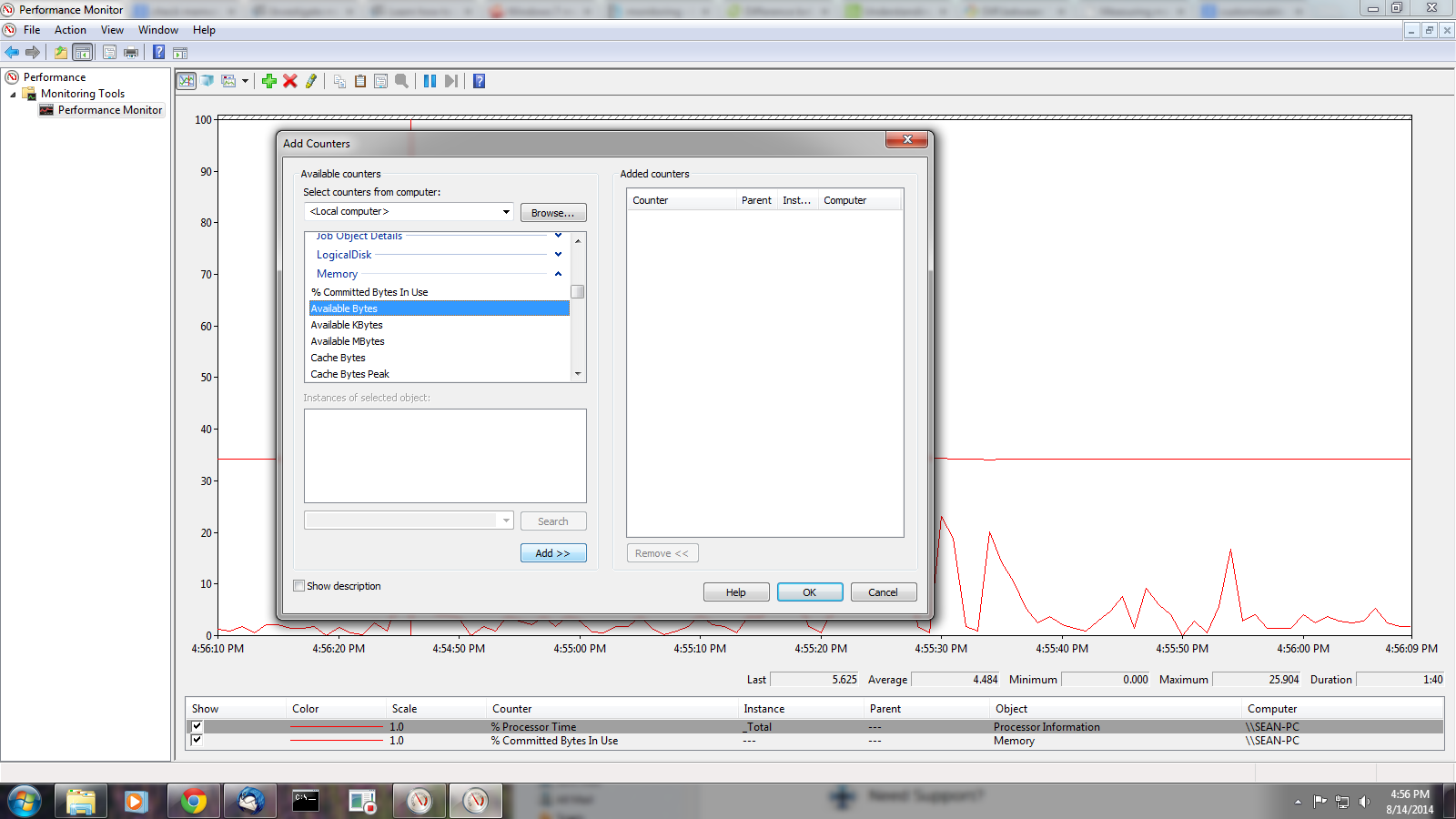Click the Update Data step icon
The image size is (1456, 819).
pyautogui.click(x=450, y=81)
